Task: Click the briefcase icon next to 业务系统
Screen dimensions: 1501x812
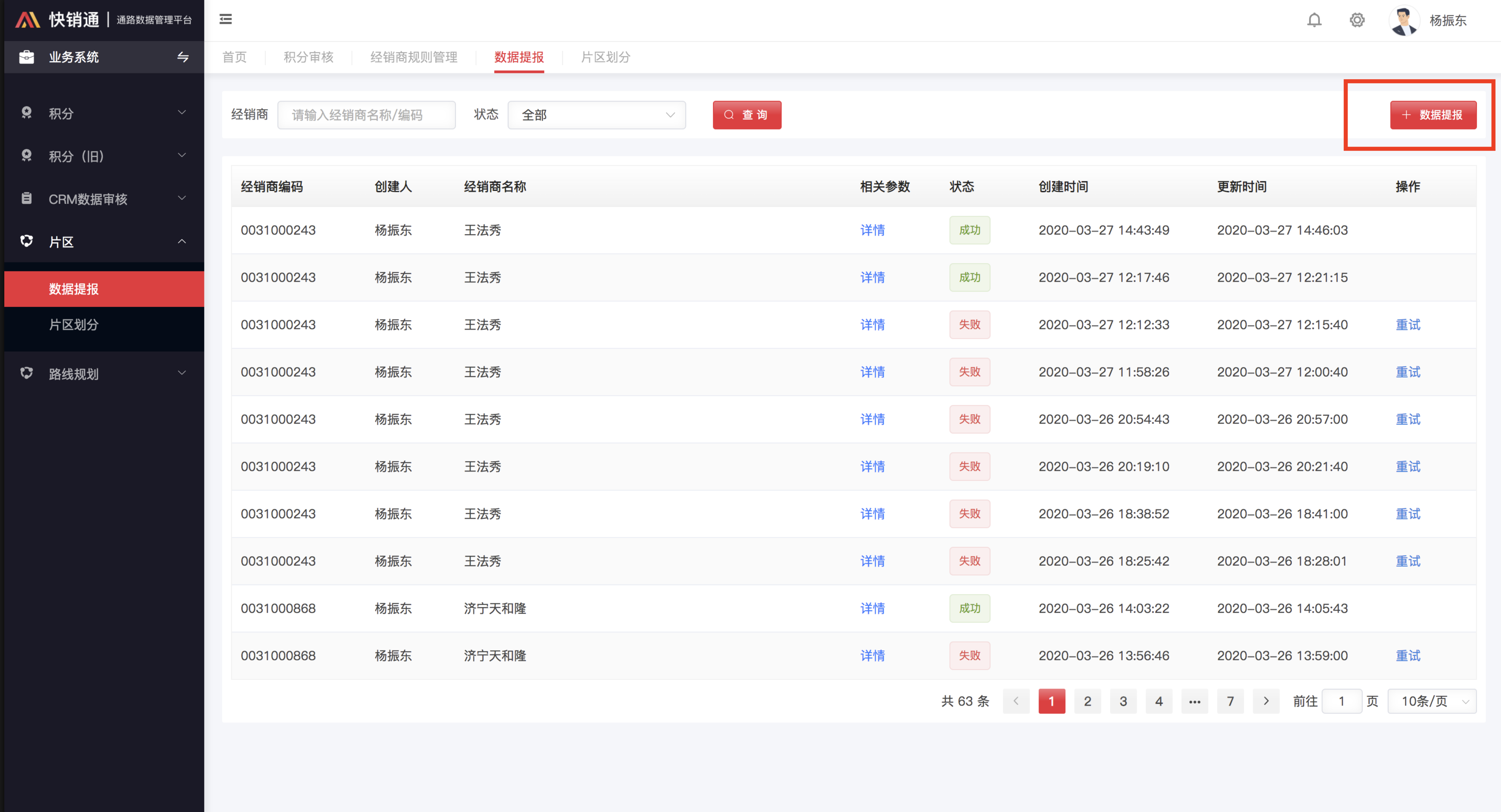Action: point(26,57)
